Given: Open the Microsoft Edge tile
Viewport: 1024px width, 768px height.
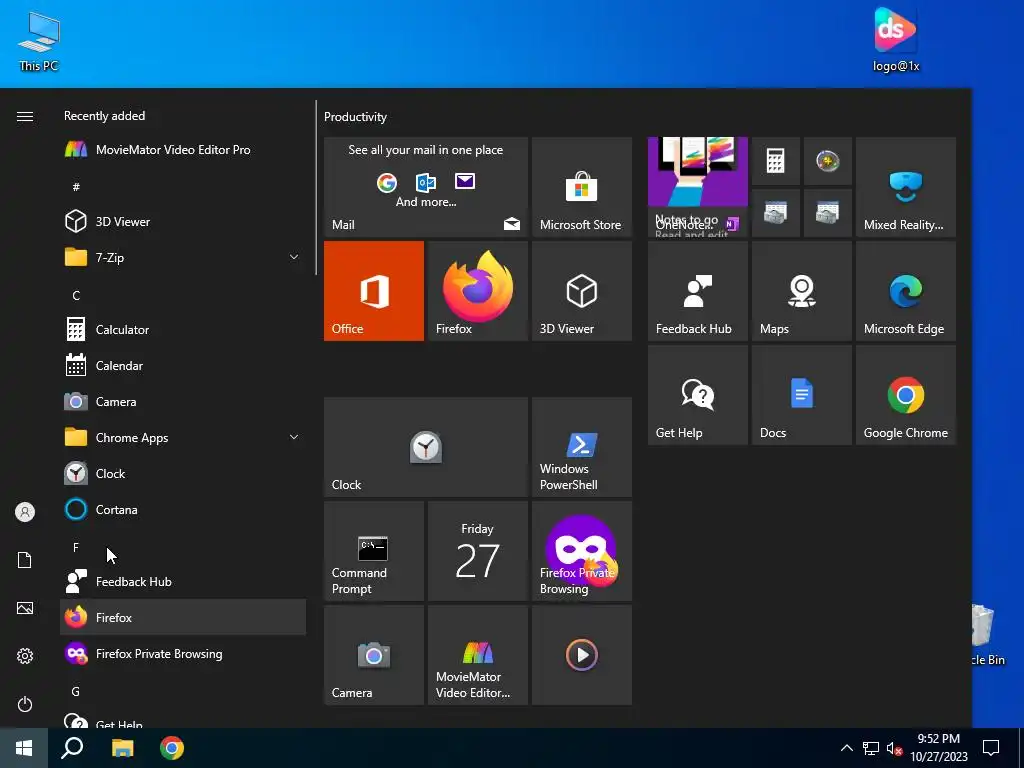Looking at the screenshot, I should click(x=906, y=291).
